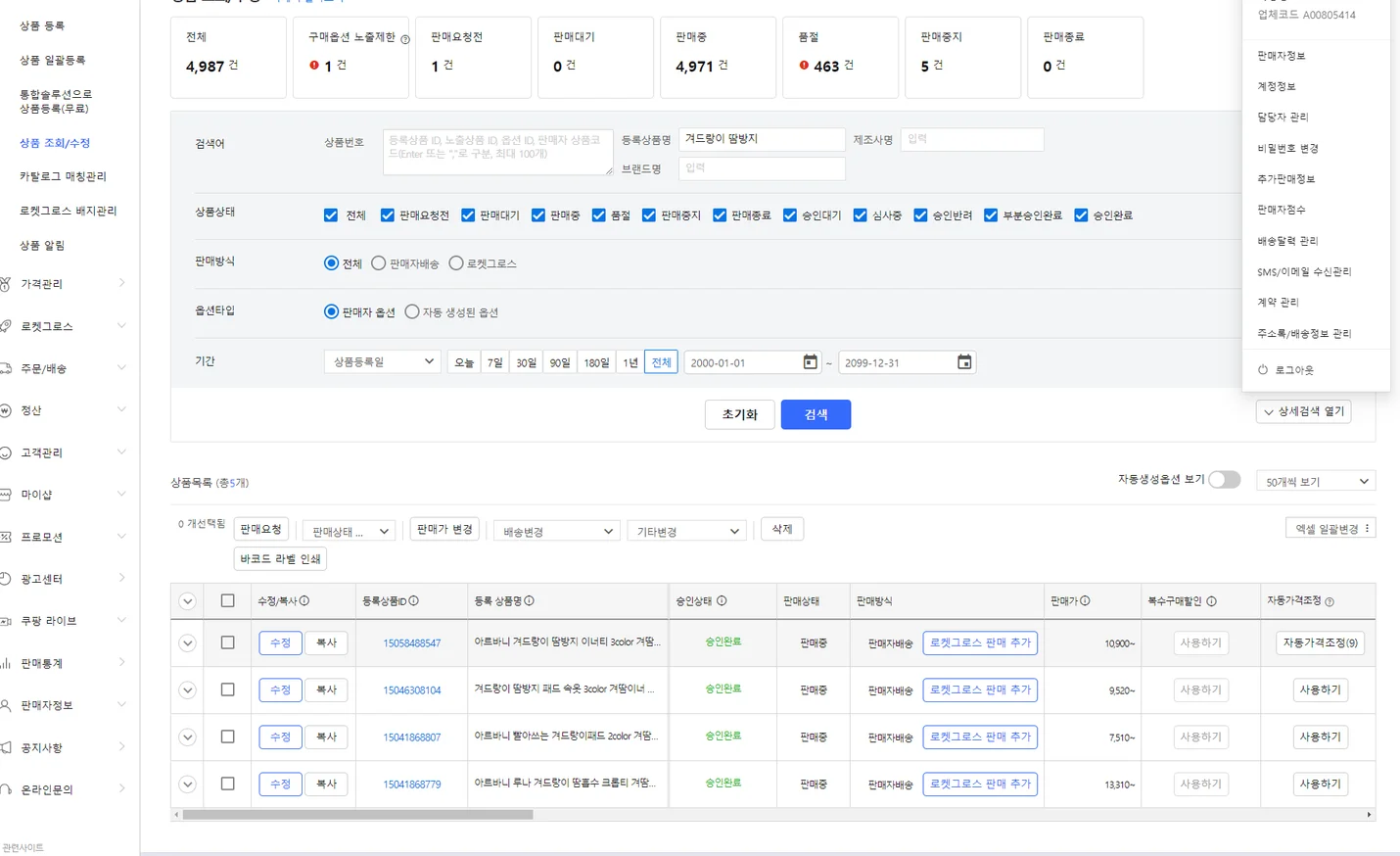The height and width of the screenshot is (856, 1400).
Task: Open 카탈로그 매칭관리 in the sidebar
Action: click(x=64, y=176)
